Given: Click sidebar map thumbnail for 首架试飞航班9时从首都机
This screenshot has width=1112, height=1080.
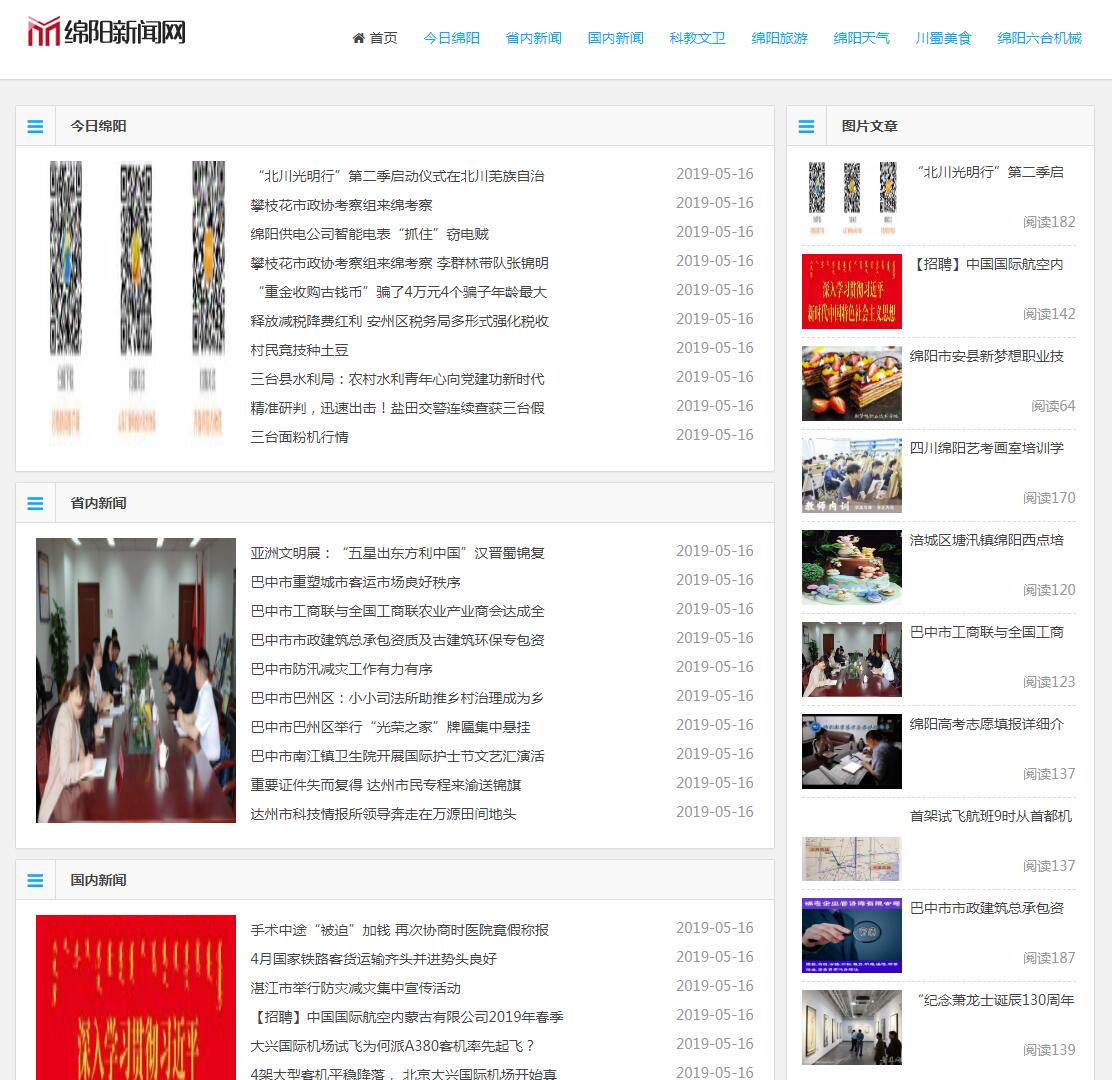Looking at the screenshot, I should click(852, 859).
